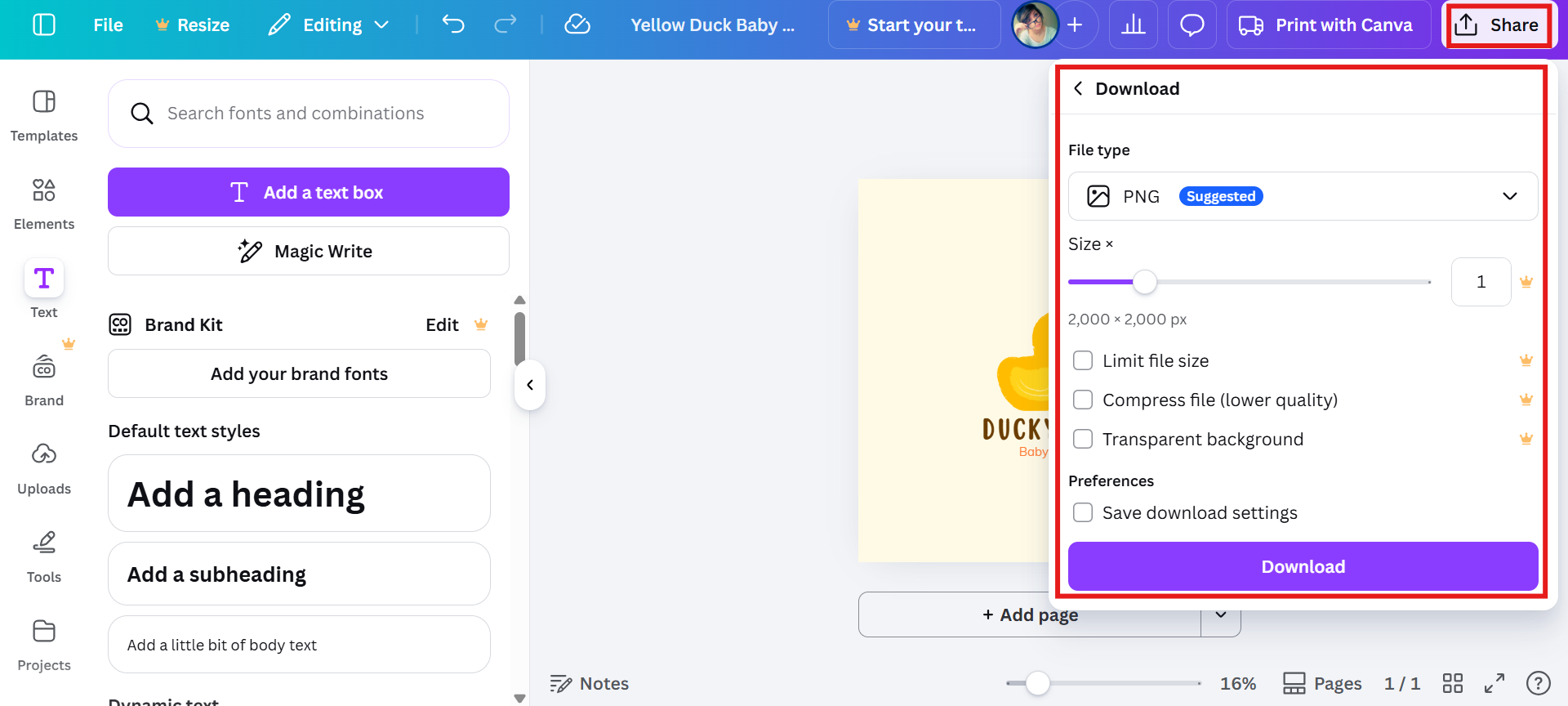Screen dimensions: 1568x706
Task: Toggle the sidebar menu icon
Action: tap(44, 25)
